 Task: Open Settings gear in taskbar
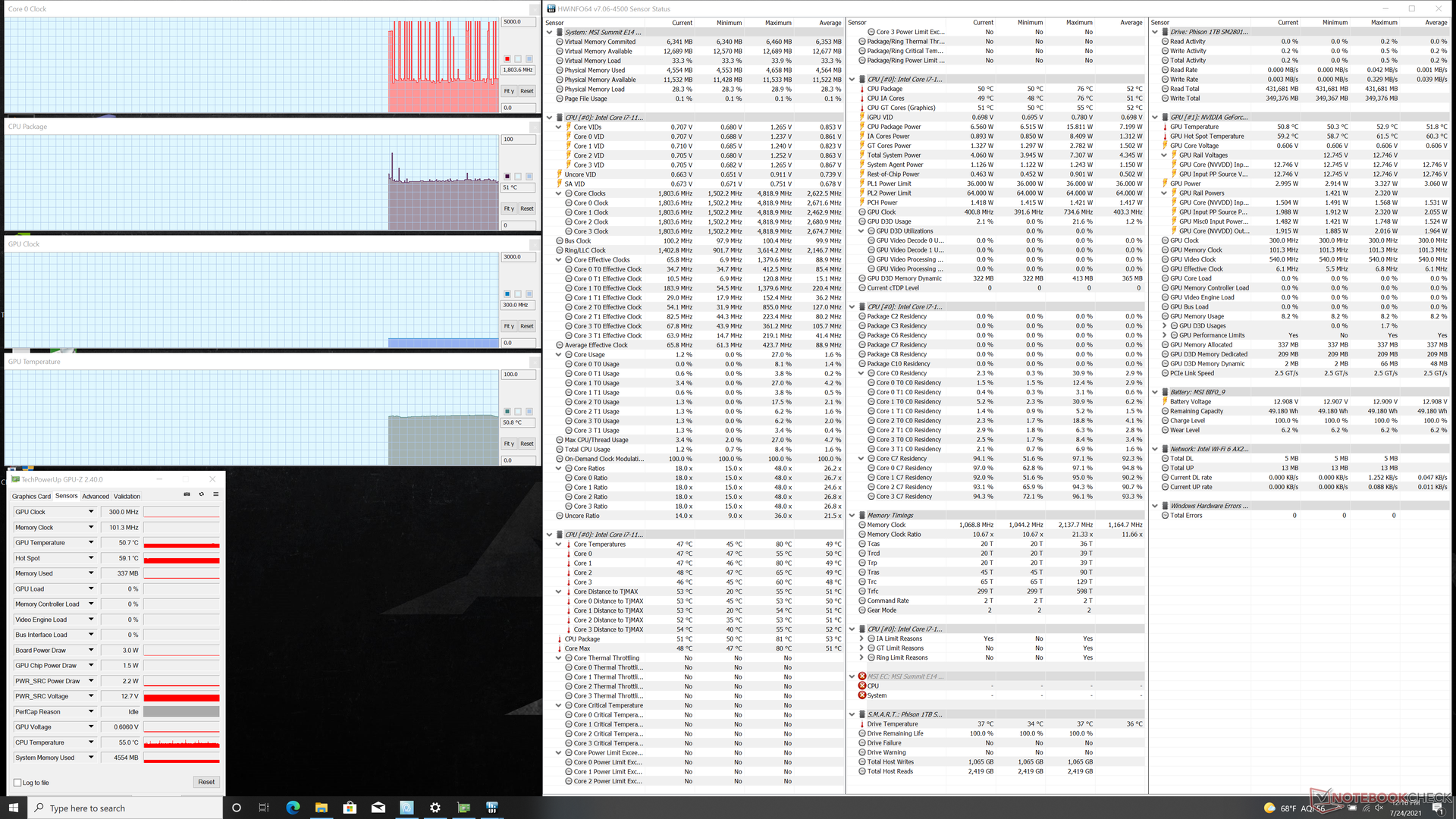tap(435, 808)
